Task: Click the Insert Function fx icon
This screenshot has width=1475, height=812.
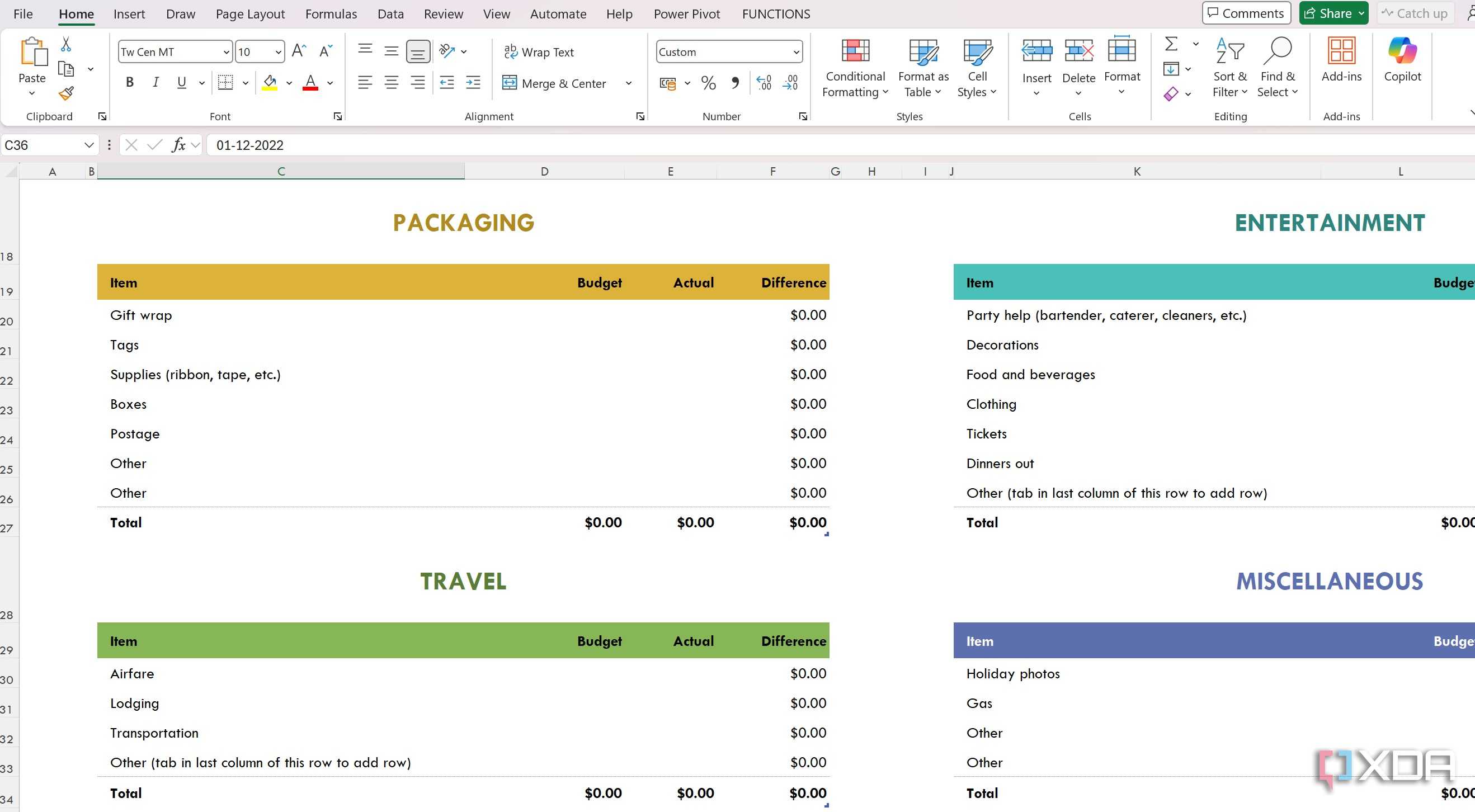Action: 178,145
